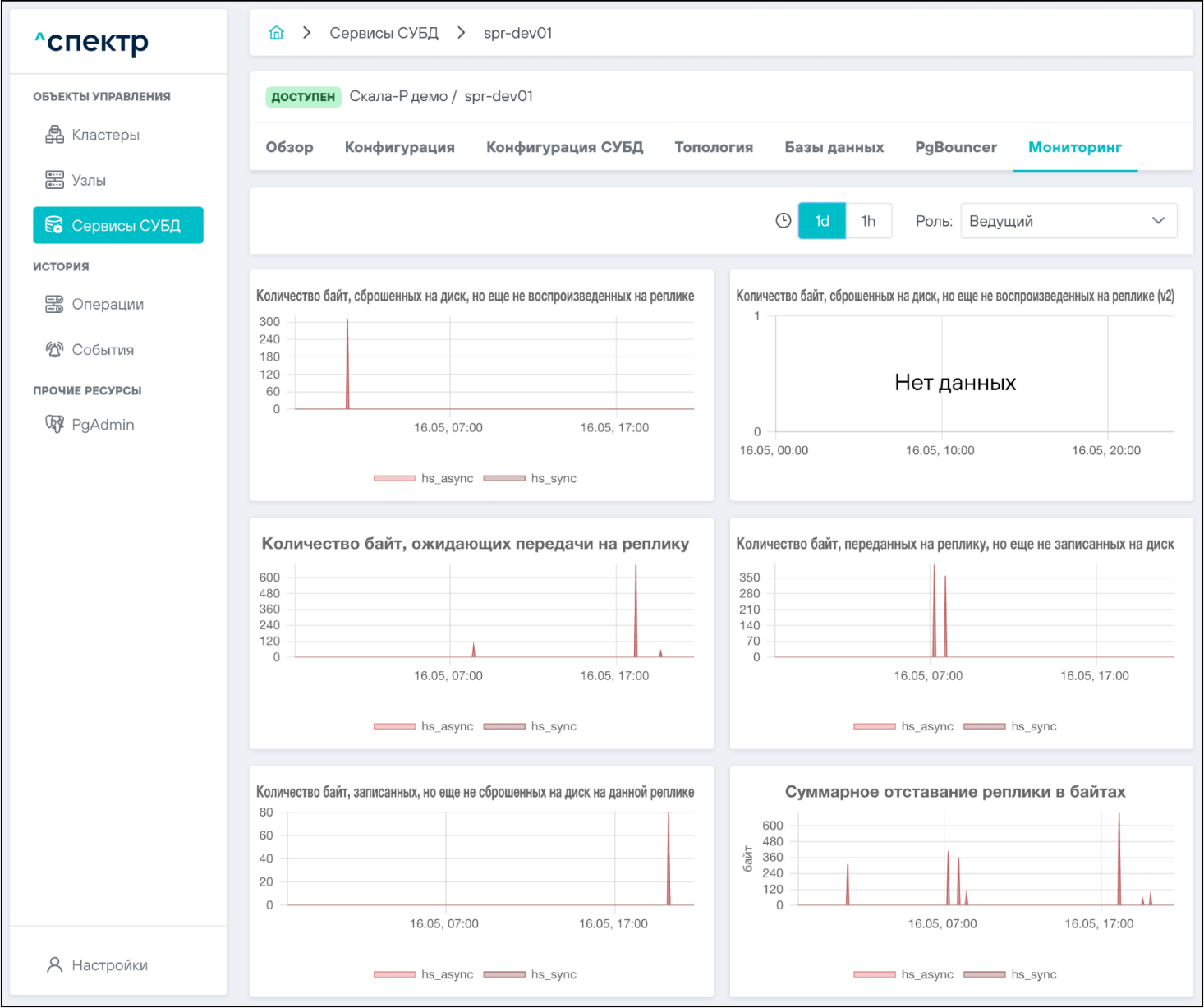Toggle hs_sync series in first chart legend

coord(530,478)
